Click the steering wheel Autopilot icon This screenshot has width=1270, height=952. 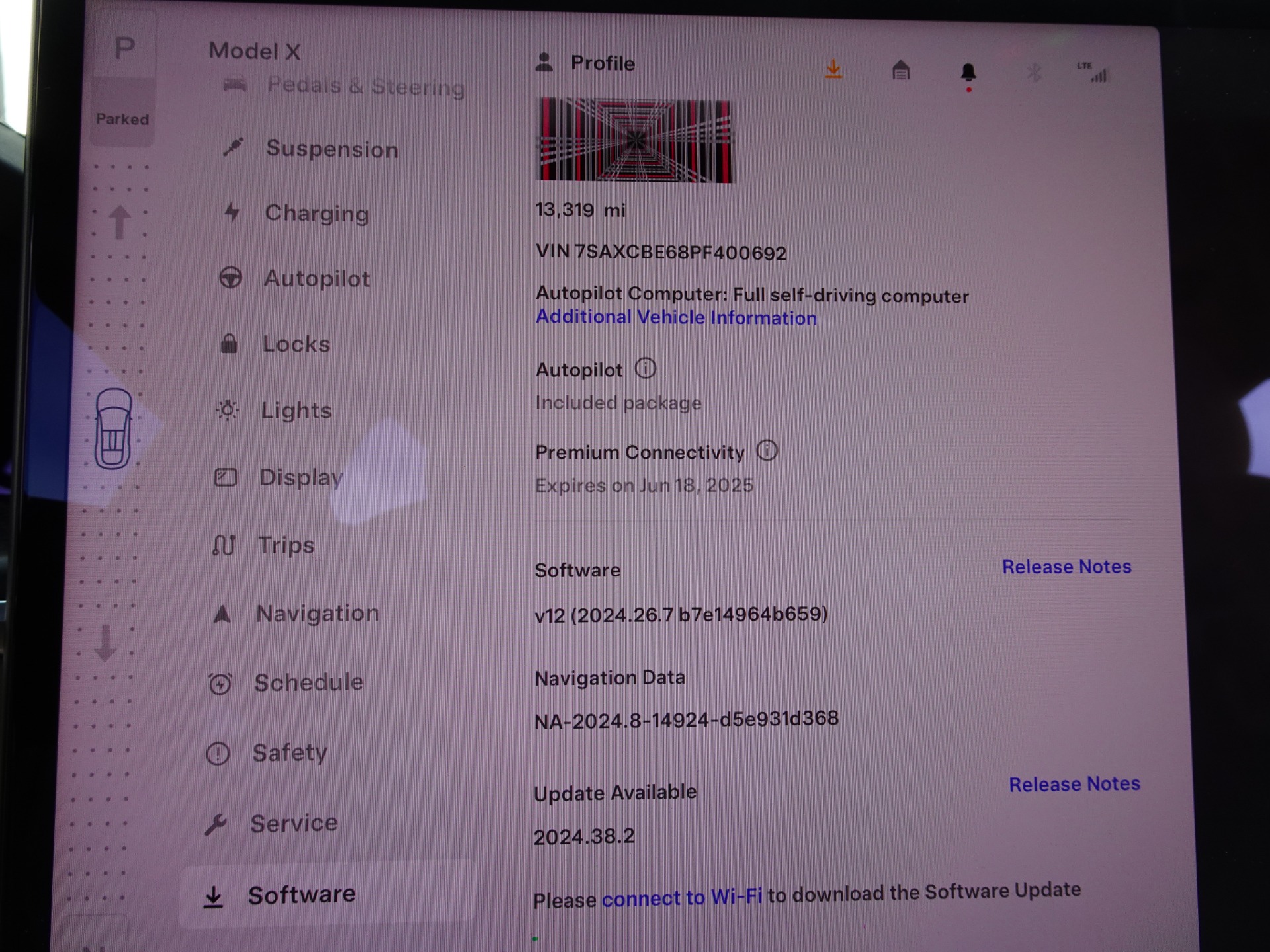tap(230, 277)
